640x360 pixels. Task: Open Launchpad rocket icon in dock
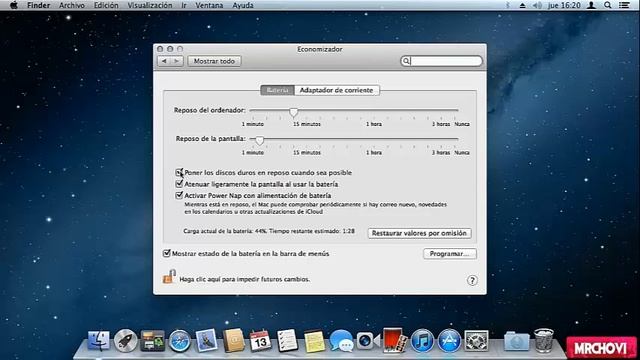pos(125,340)
